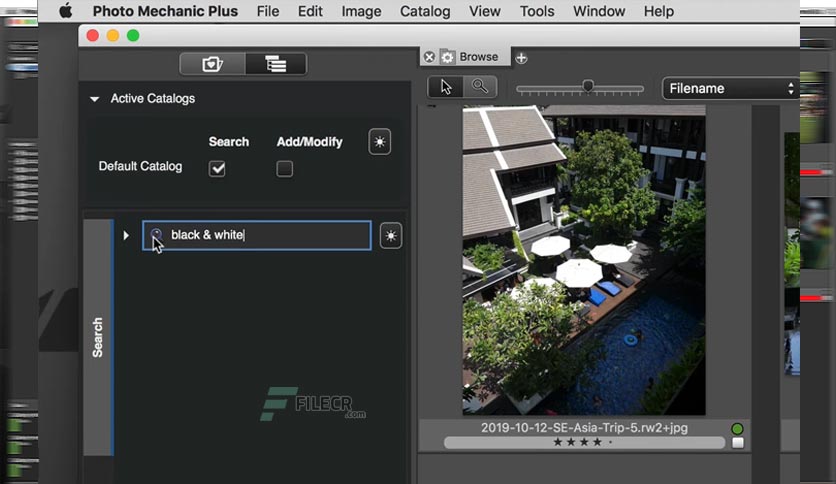
Task: Expand the search options disclosure triangle
Action: 126,235
